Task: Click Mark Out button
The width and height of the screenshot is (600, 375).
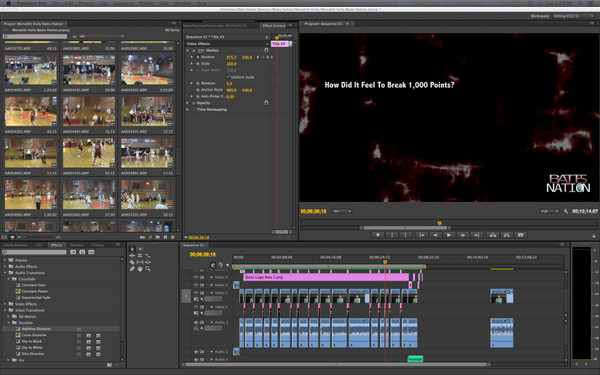Action: 406,235
